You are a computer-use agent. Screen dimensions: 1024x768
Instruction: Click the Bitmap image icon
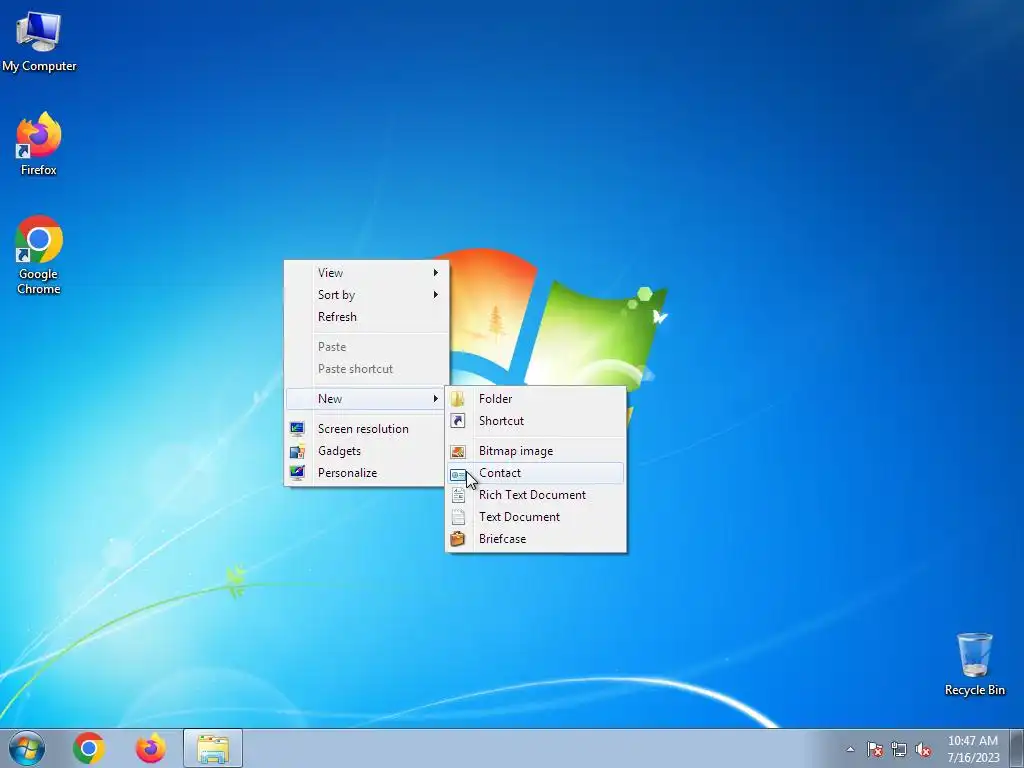click(458, 451)
